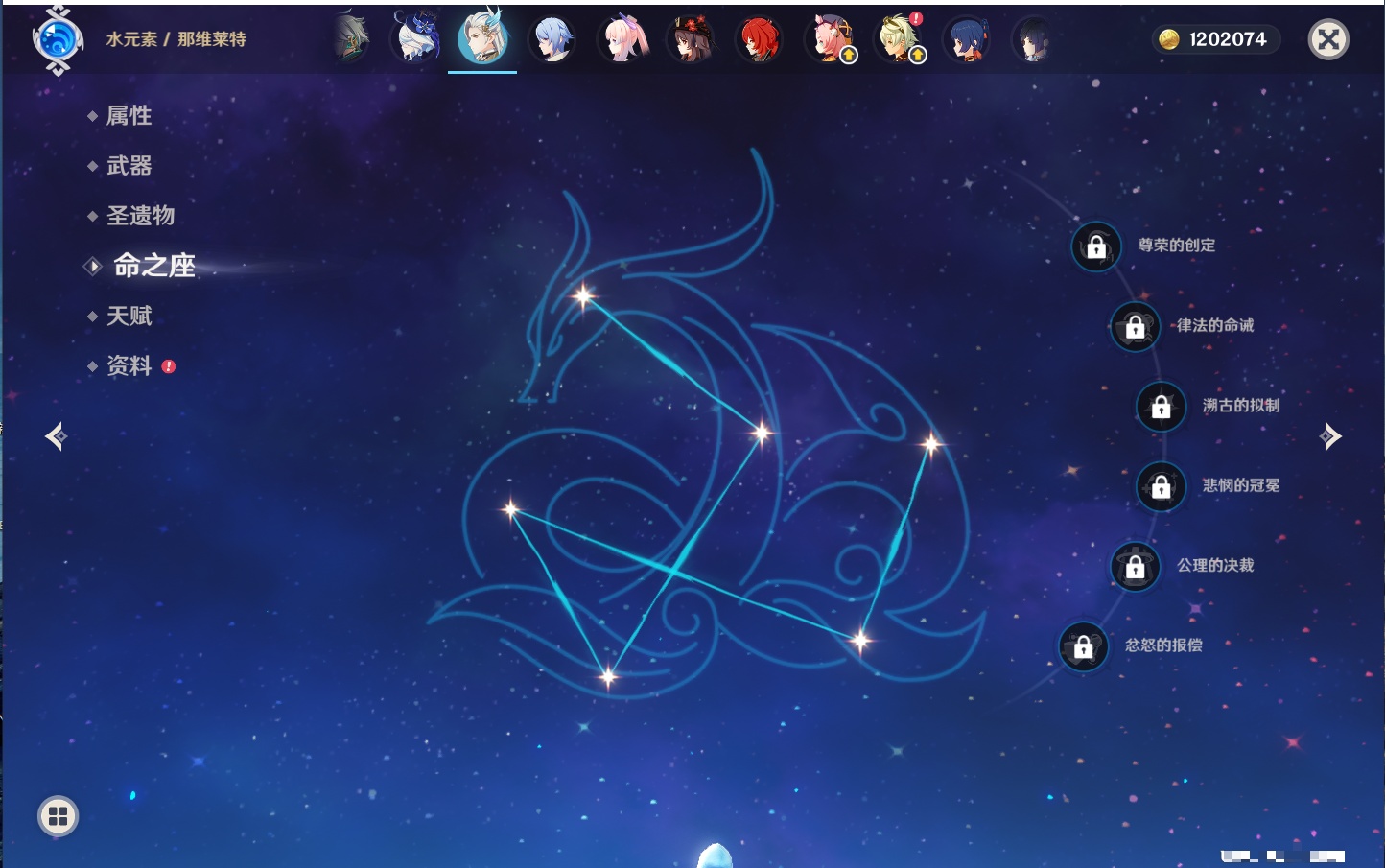Open the 属性 attributes tab
Image resolution: width=1385 pixels, height=868 pixels.
pyautogui.click(x=129, y=116)
